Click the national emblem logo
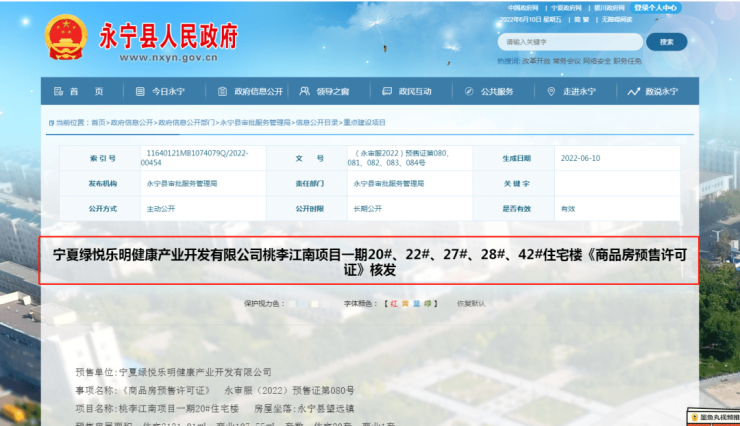This screenshot has width=740, height=426. 66,37
